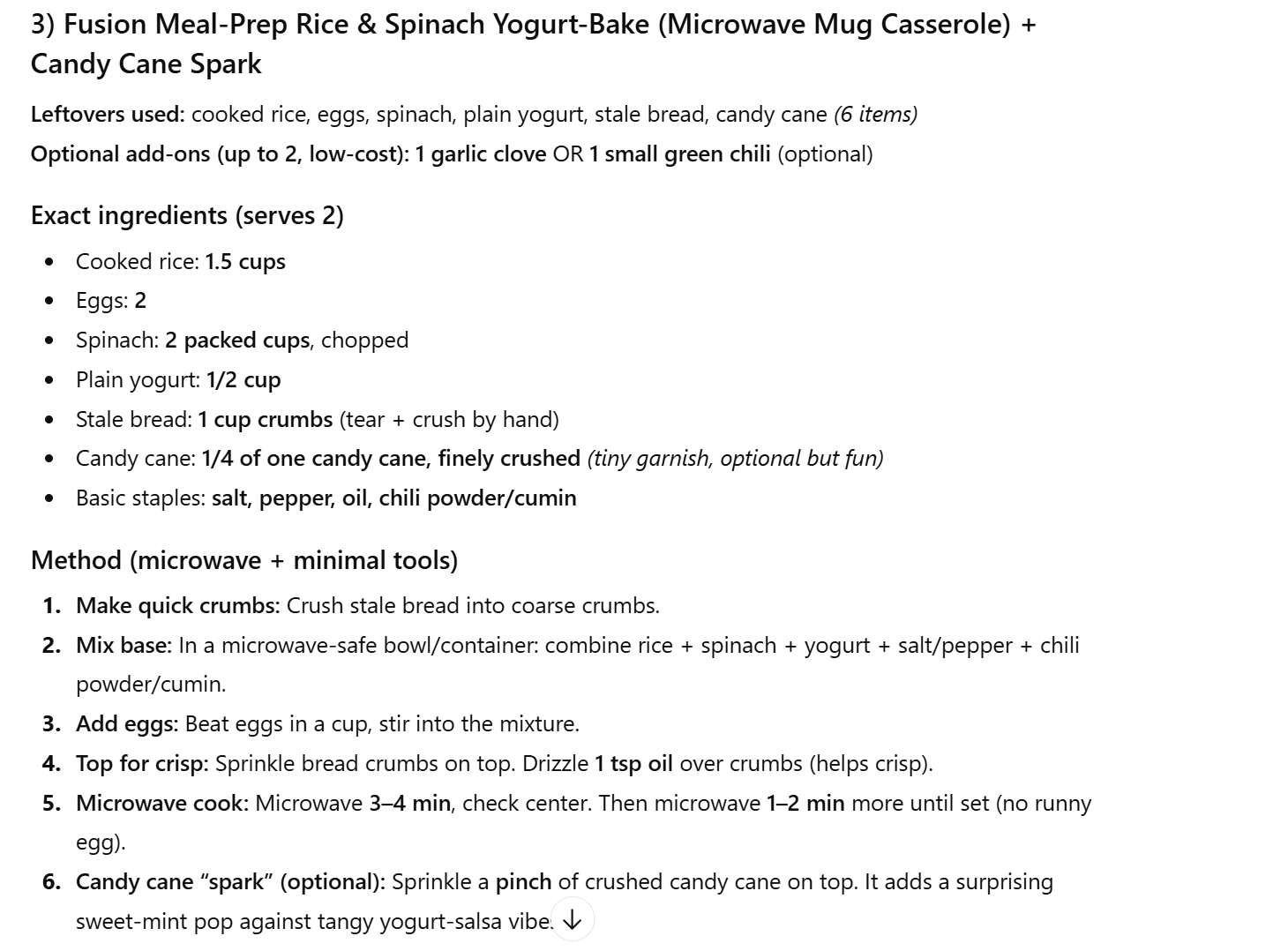Click step 5 "Microwave cook" label
This screenshot has width=1288, height=951.
pyautogui.click(x=162, y=804)
